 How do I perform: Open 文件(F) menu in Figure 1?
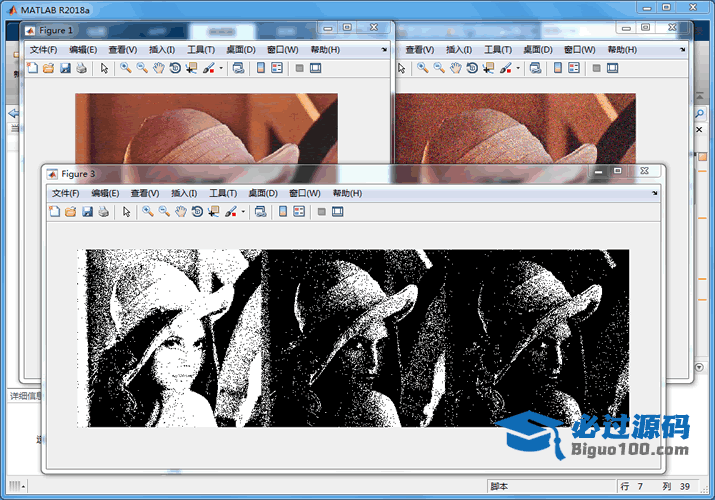[x=43, y=50]
